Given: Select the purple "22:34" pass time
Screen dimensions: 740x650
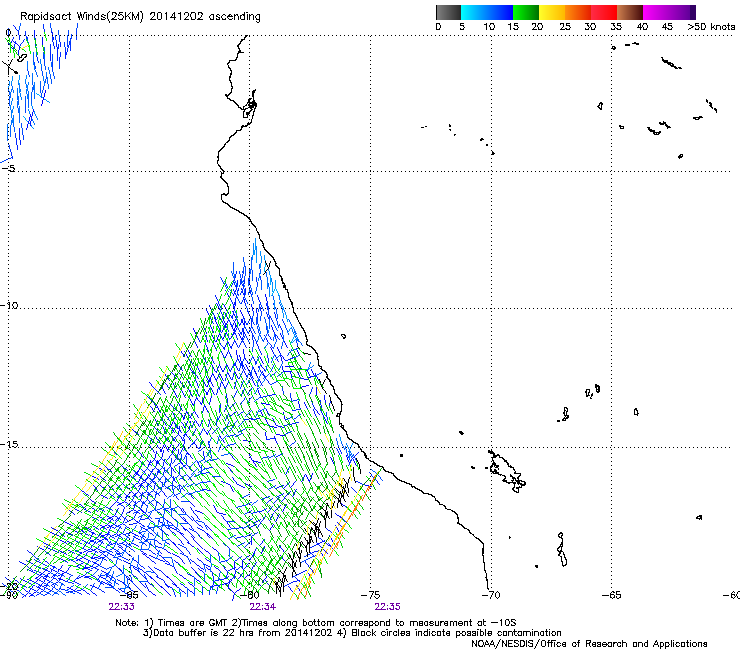Looking at the screenshot, I should tap(263, 607).
